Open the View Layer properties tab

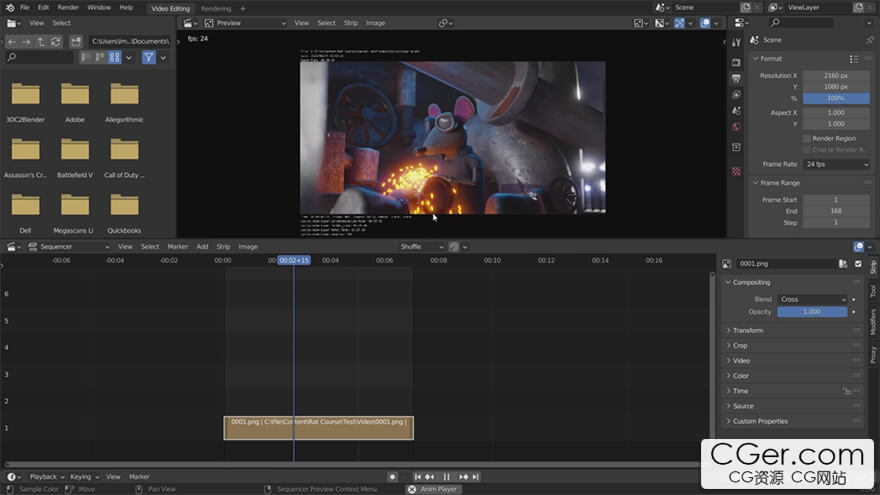pyautogui.click(x=736, y=94)
